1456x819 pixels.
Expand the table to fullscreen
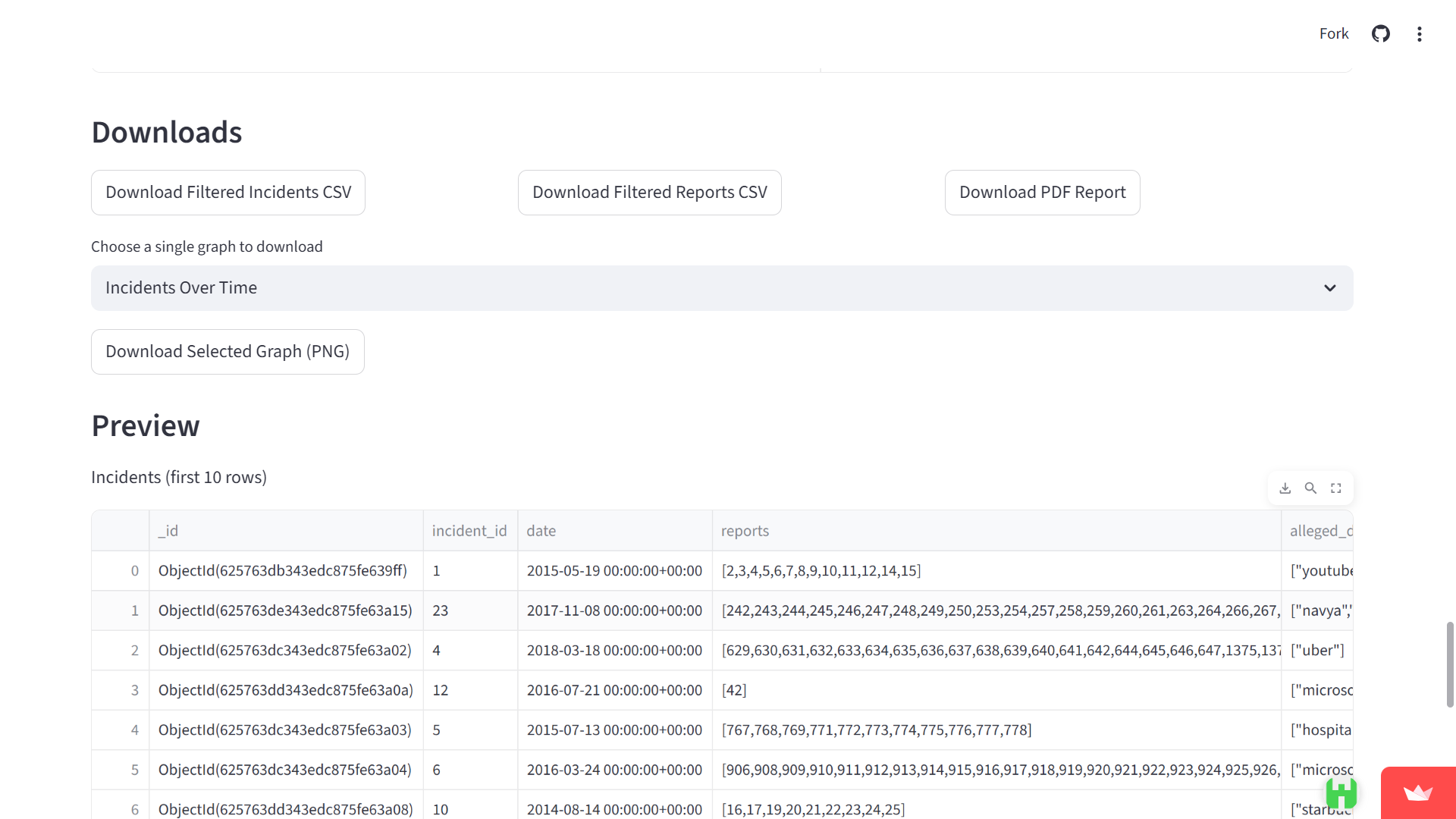pos(1336,488)
